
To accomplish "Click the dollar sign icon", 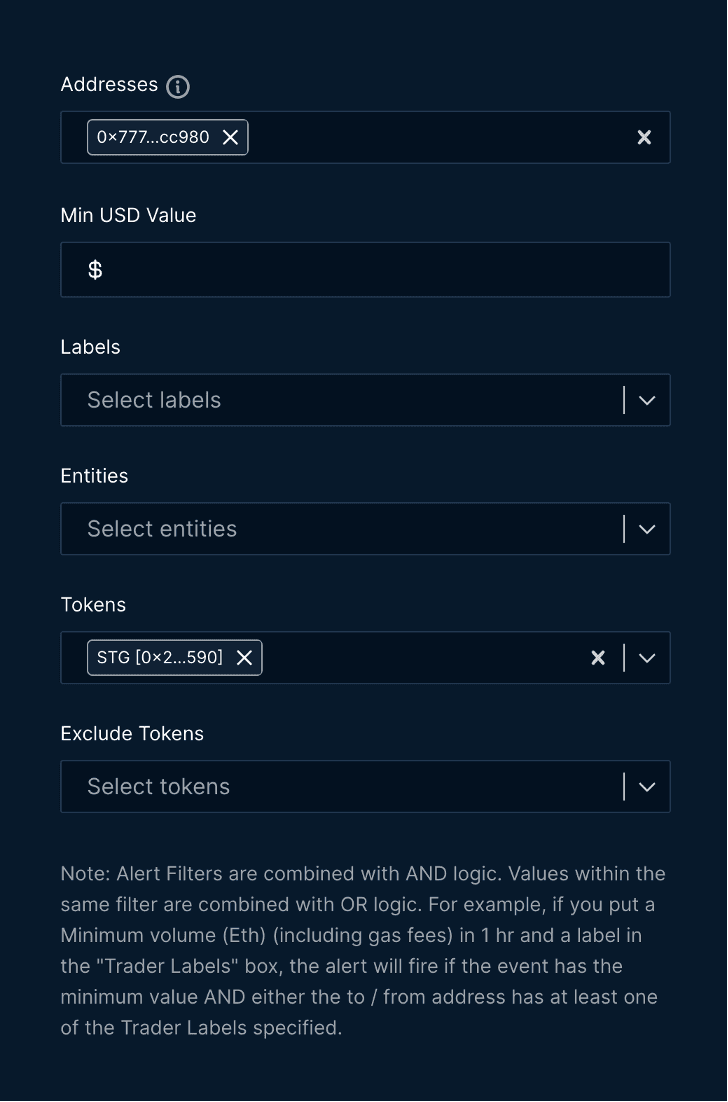I will pyautogui.click(x=95, y=270).
